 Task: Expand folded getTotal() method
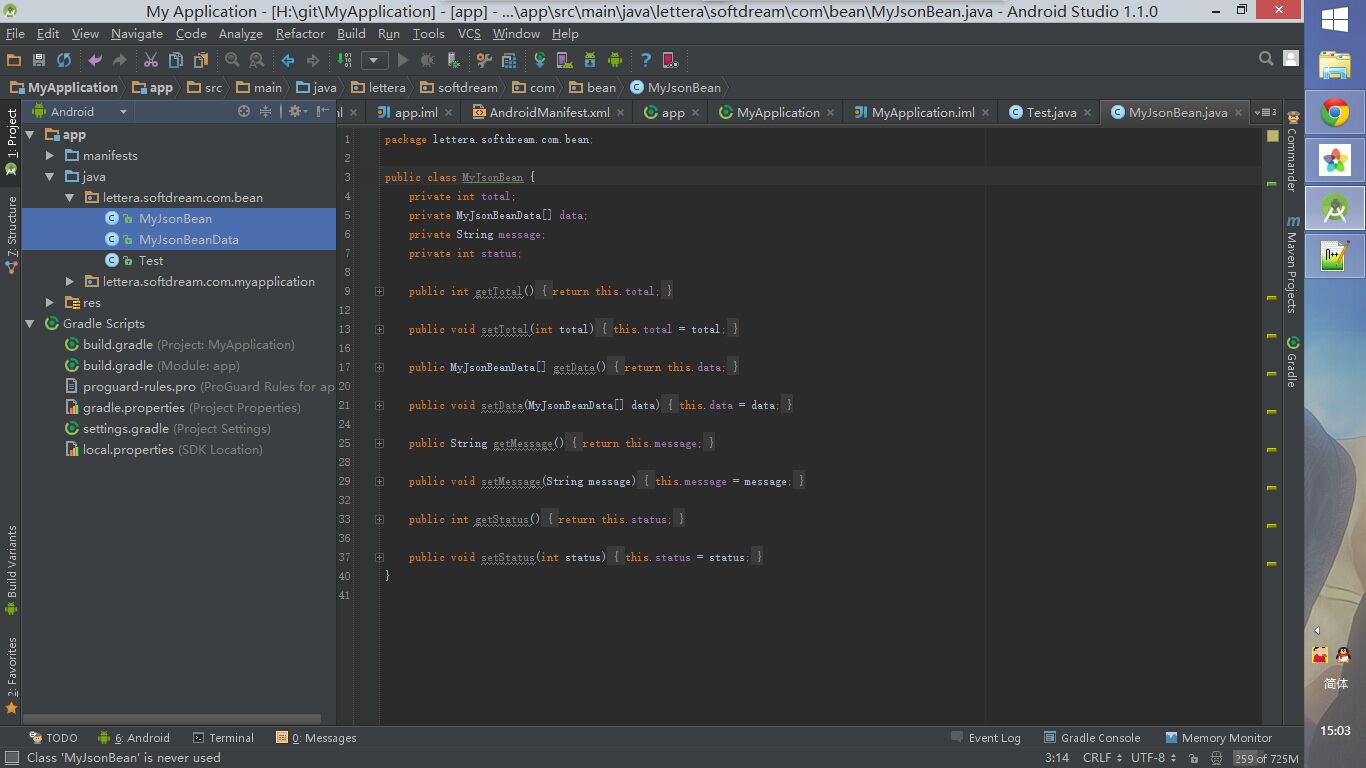380,291
